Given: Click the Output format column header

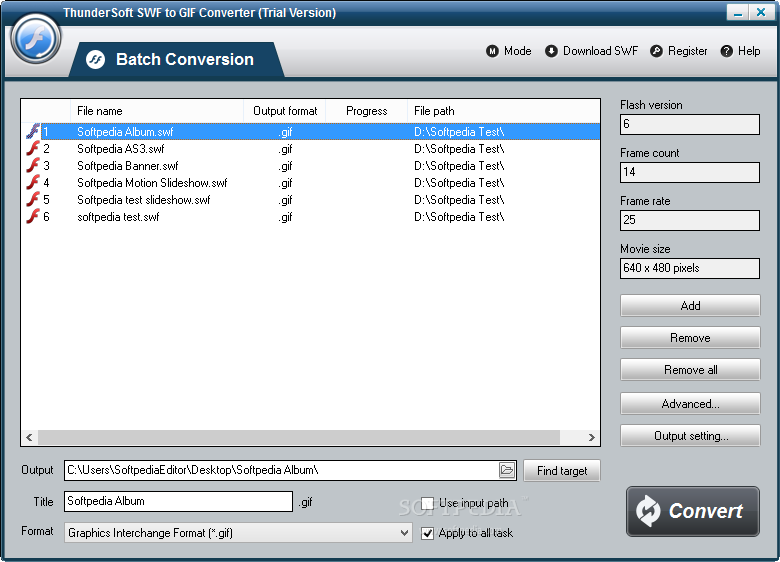Looking at the screenshot, I should [285, 111].
